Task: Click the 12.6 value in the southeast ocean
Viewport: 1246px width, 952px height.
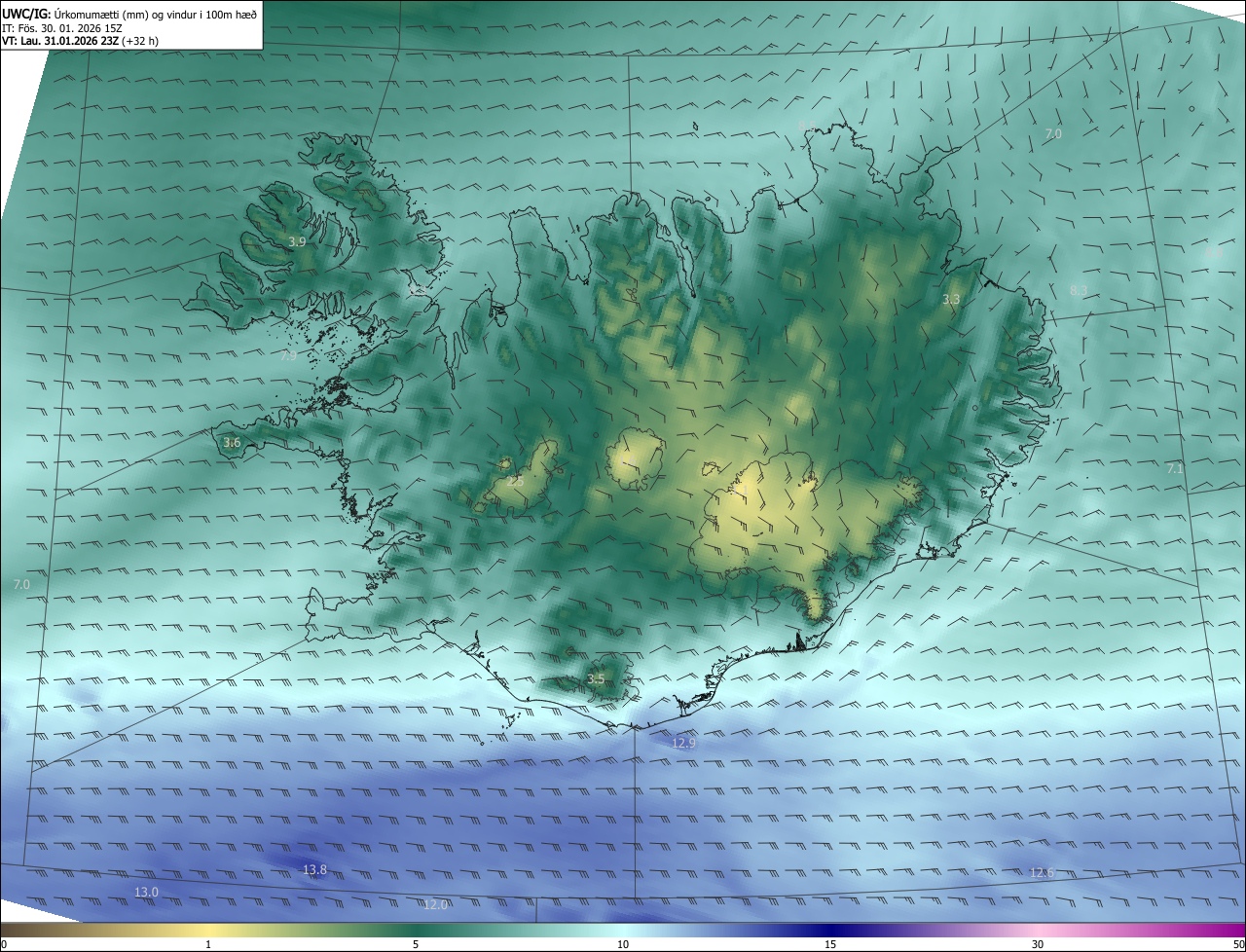Action: tap(1042, 872)
